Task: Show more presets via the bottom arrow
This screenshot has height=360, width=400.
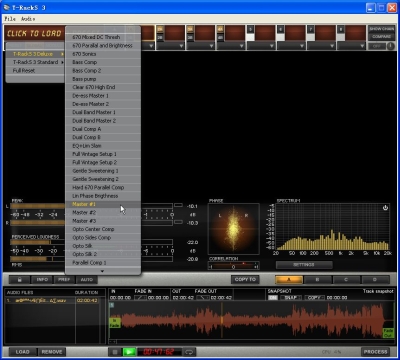Action: (x=103, y=271)
